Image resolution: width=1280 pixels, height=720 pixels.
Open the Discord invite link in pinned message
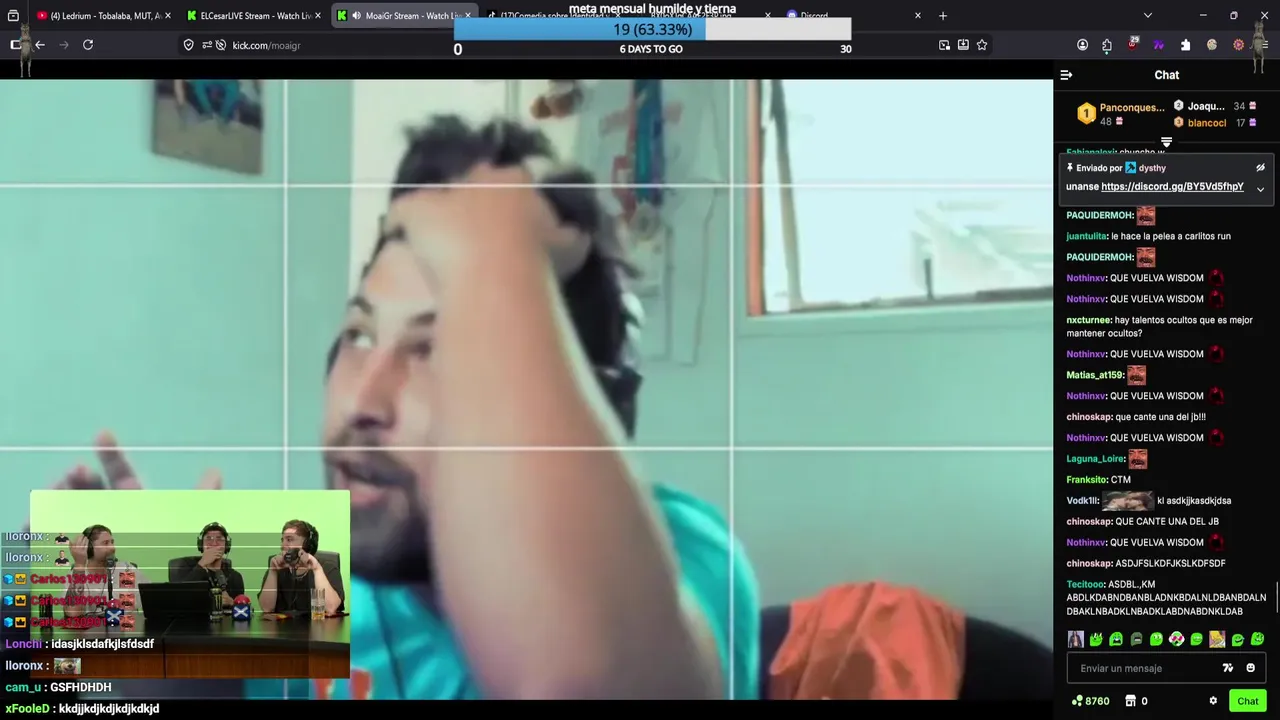coord(1172,187)
